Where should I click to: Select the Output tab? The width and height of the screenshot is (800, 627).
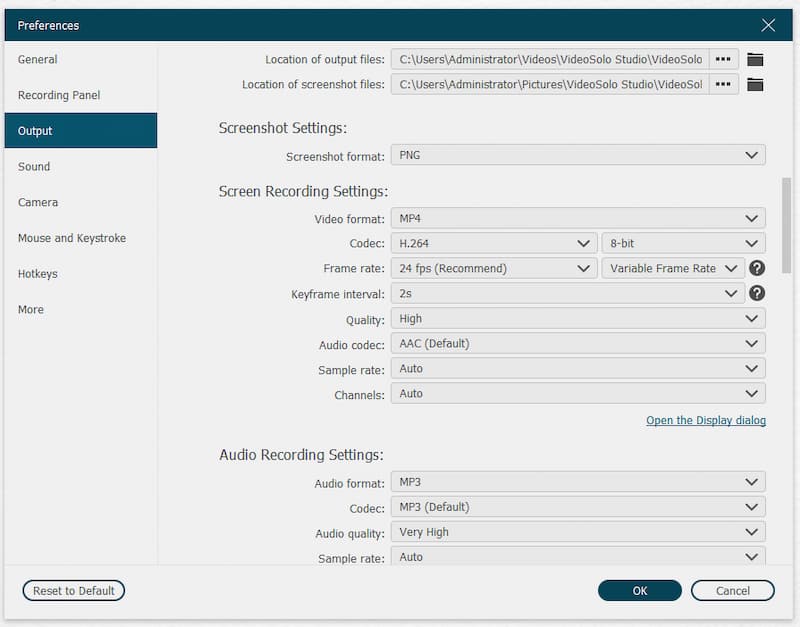[81, 131]
